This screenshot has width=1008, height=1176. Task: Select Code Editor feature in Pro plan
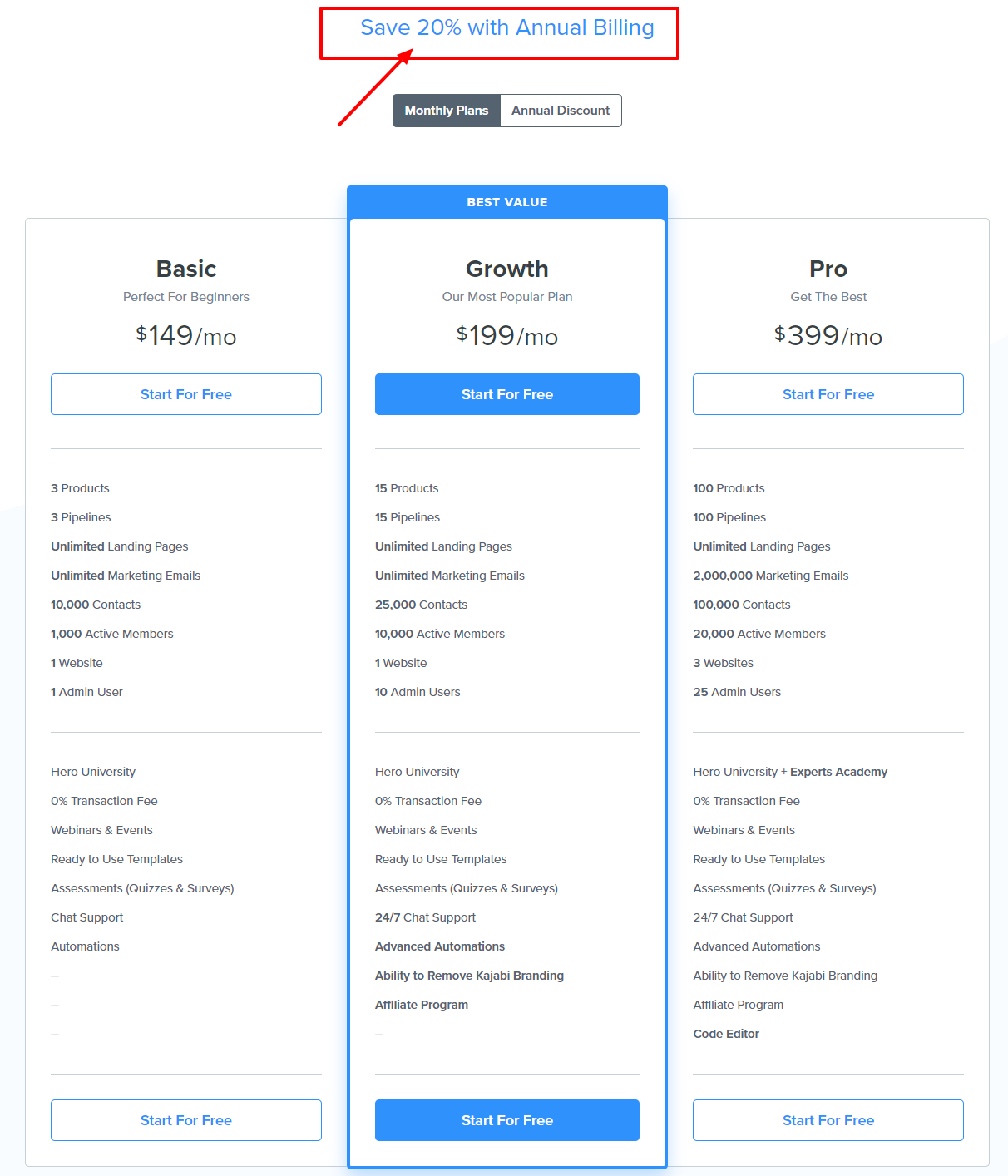pyautogui.click(x=726, y=1034)
